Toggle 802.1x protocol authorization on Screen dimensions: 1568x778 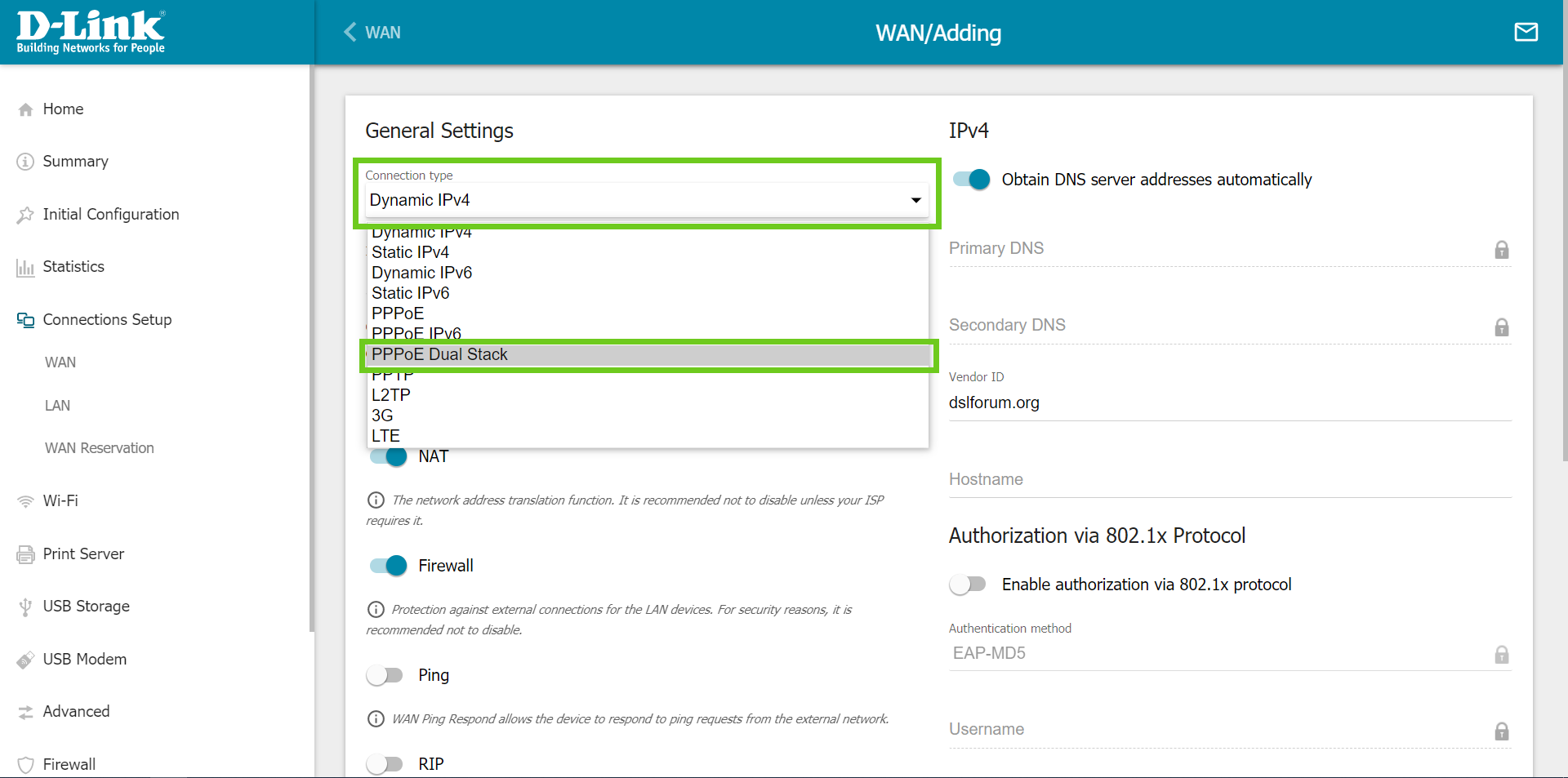pyautogui.click(x=968, y=585)
